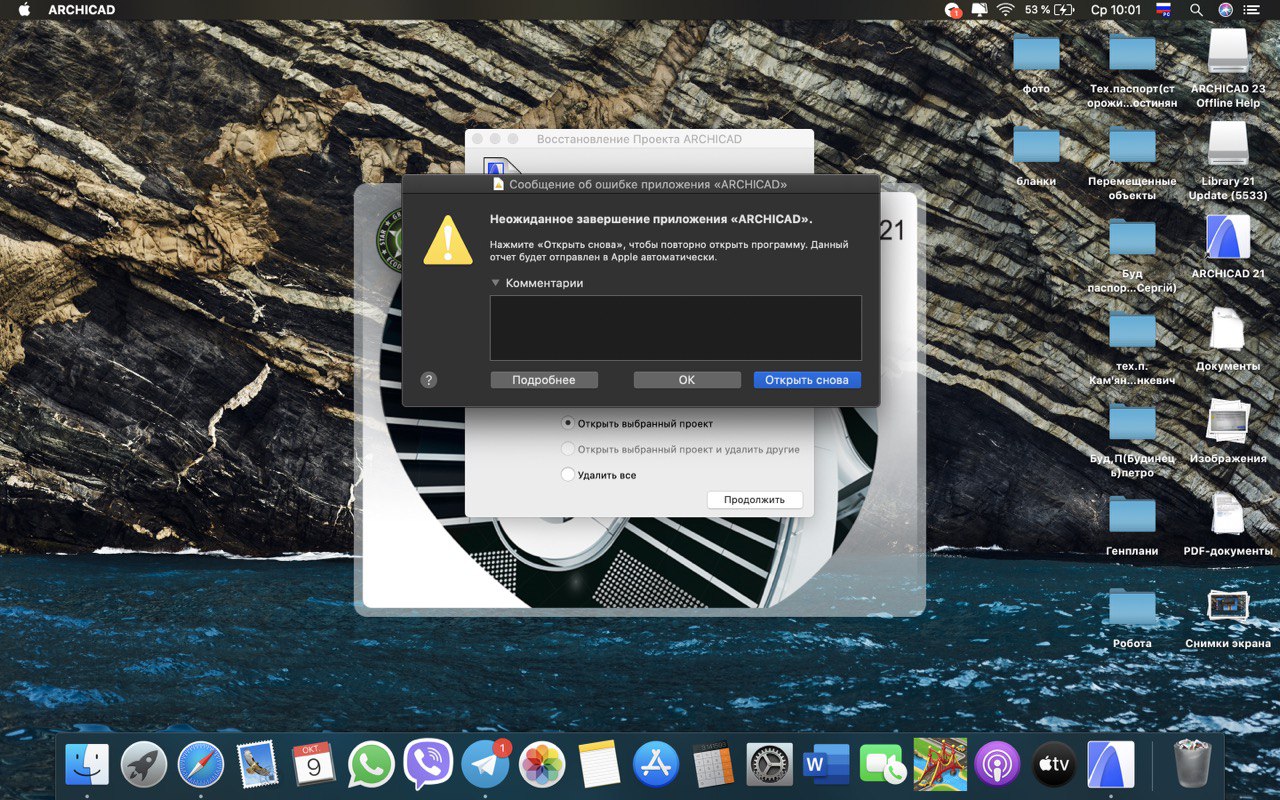Open Viber from the Dock
This screenshot has height=800, width=1280.
pos(428,765)
